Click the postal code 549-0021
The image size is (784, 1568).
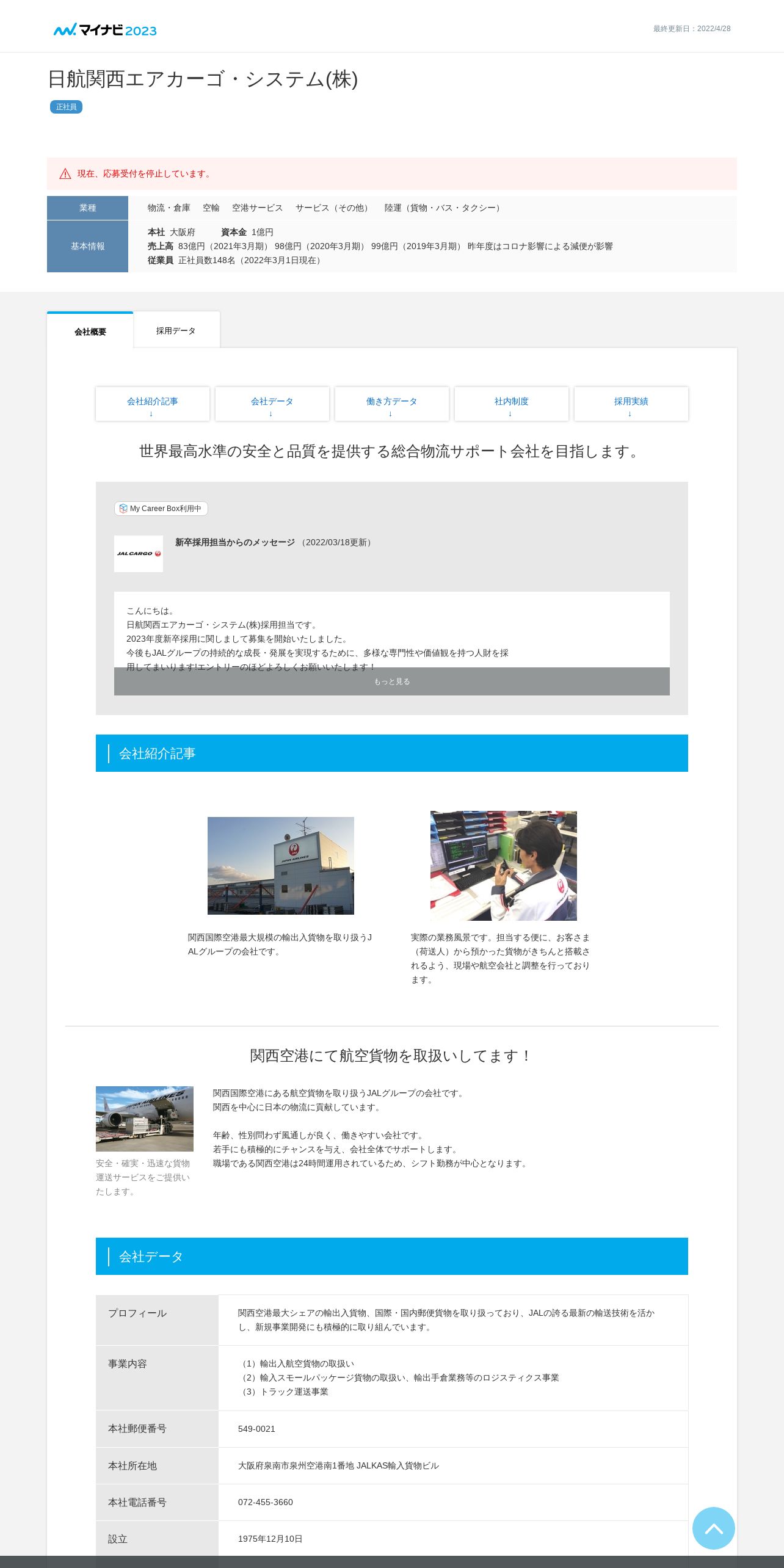256,1429
